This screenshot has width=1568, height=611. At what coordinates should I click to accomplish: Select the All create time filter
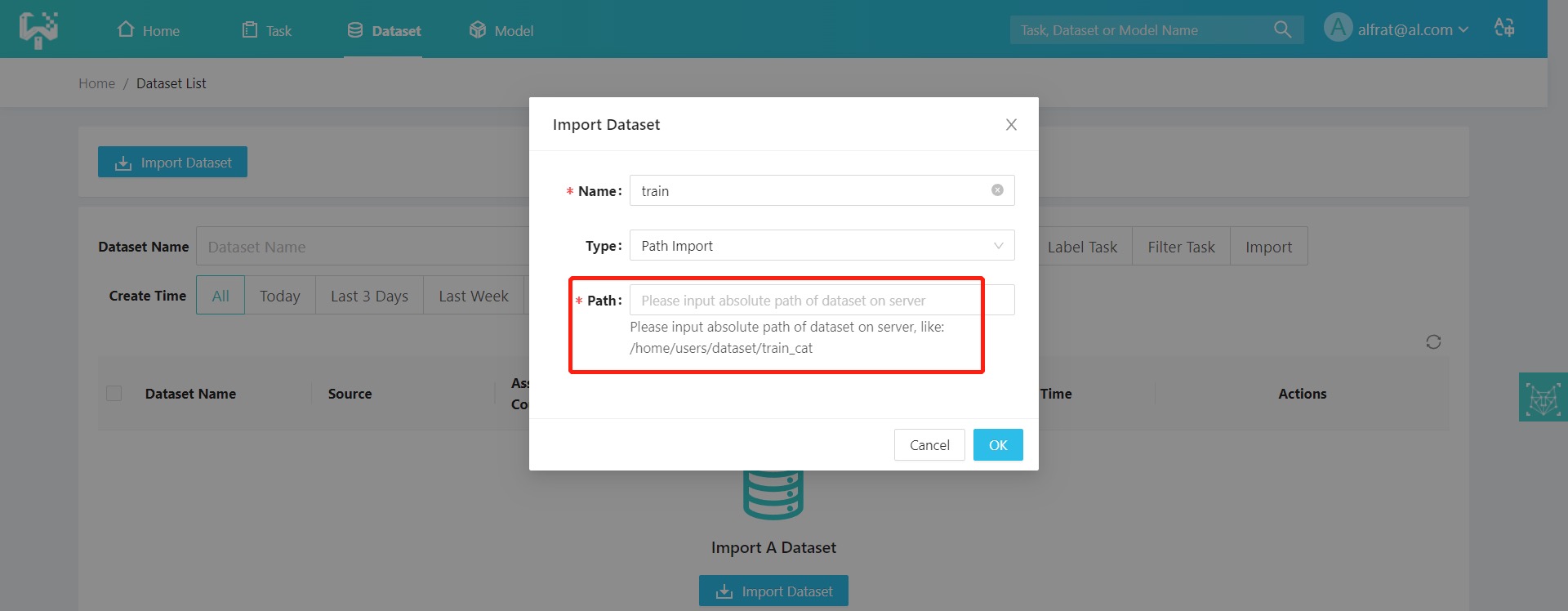coord(220,296)
